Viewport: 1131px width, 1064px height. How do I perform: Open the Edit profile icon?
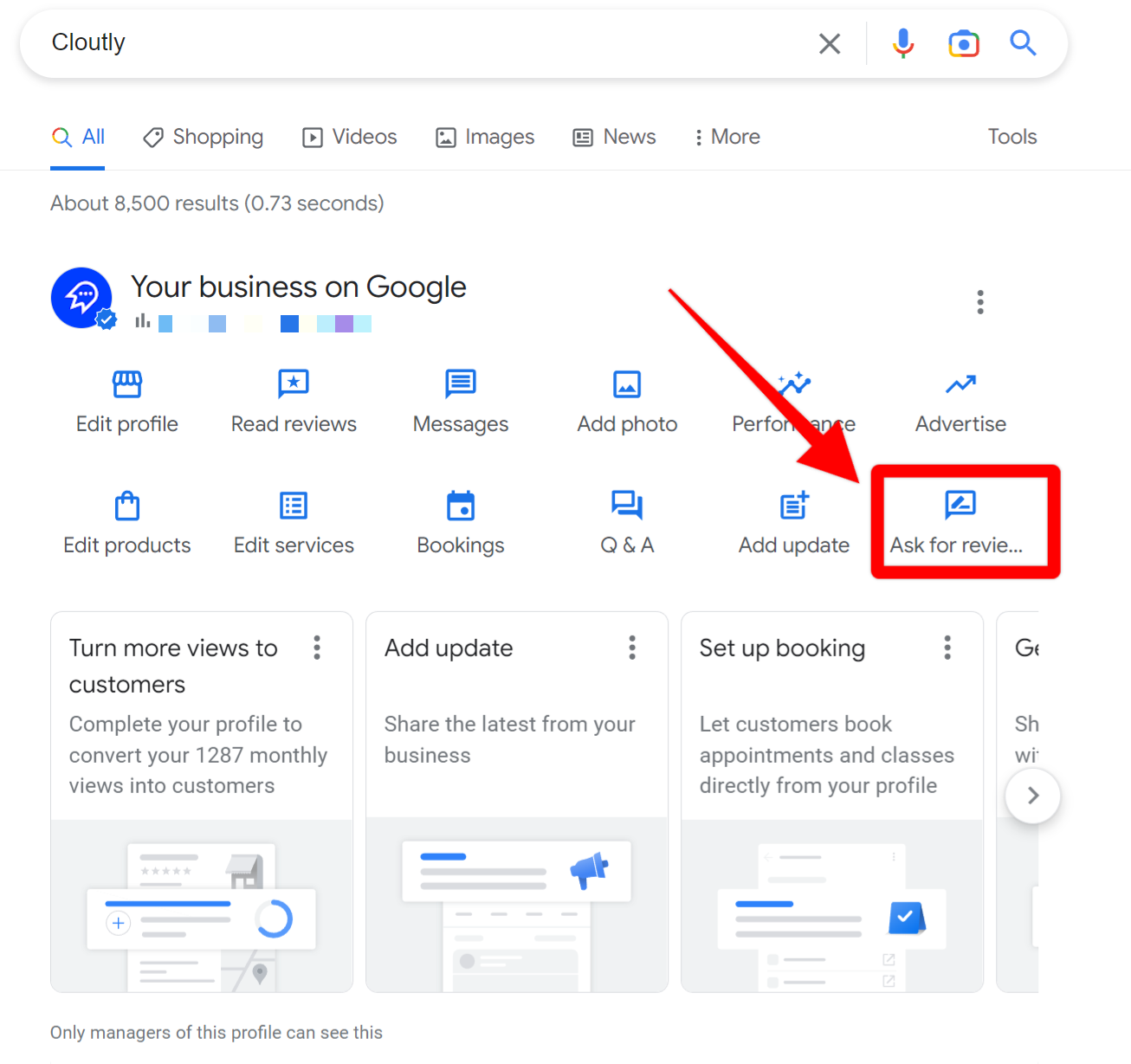(x=126, y=384)
